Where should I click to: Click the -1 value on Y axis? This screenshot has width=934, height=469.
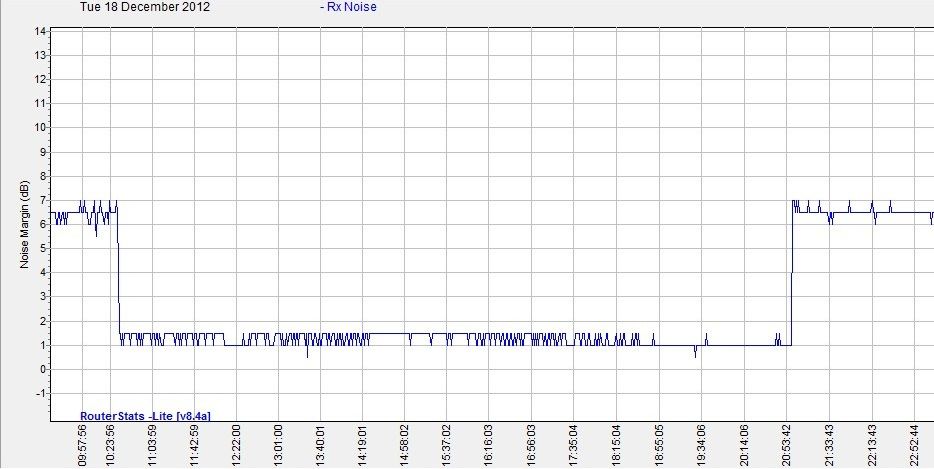click(41, 394)
